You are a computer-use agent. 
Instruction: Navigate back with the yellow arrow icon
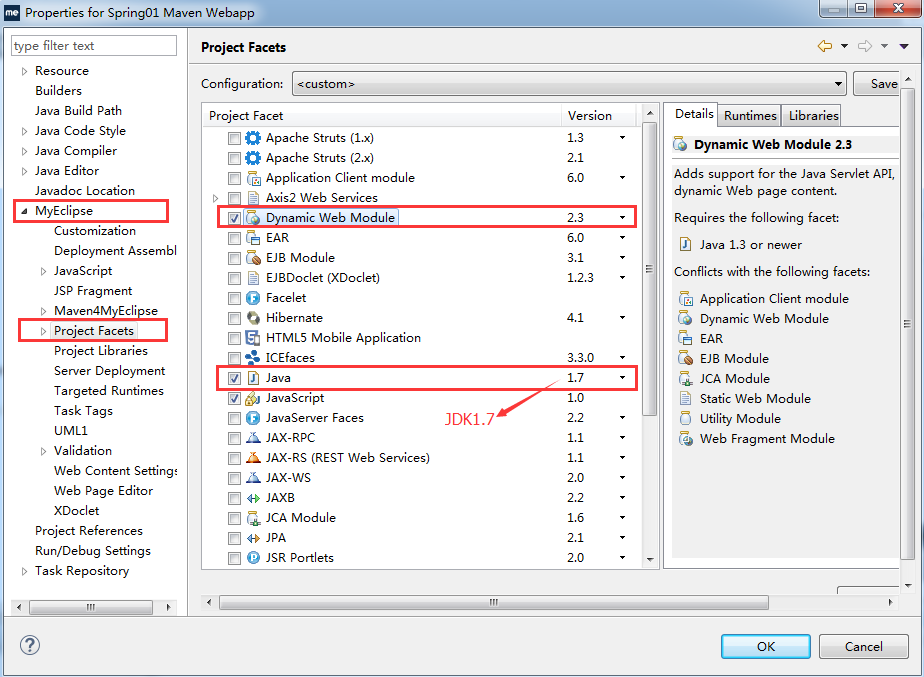coord(825,46)
